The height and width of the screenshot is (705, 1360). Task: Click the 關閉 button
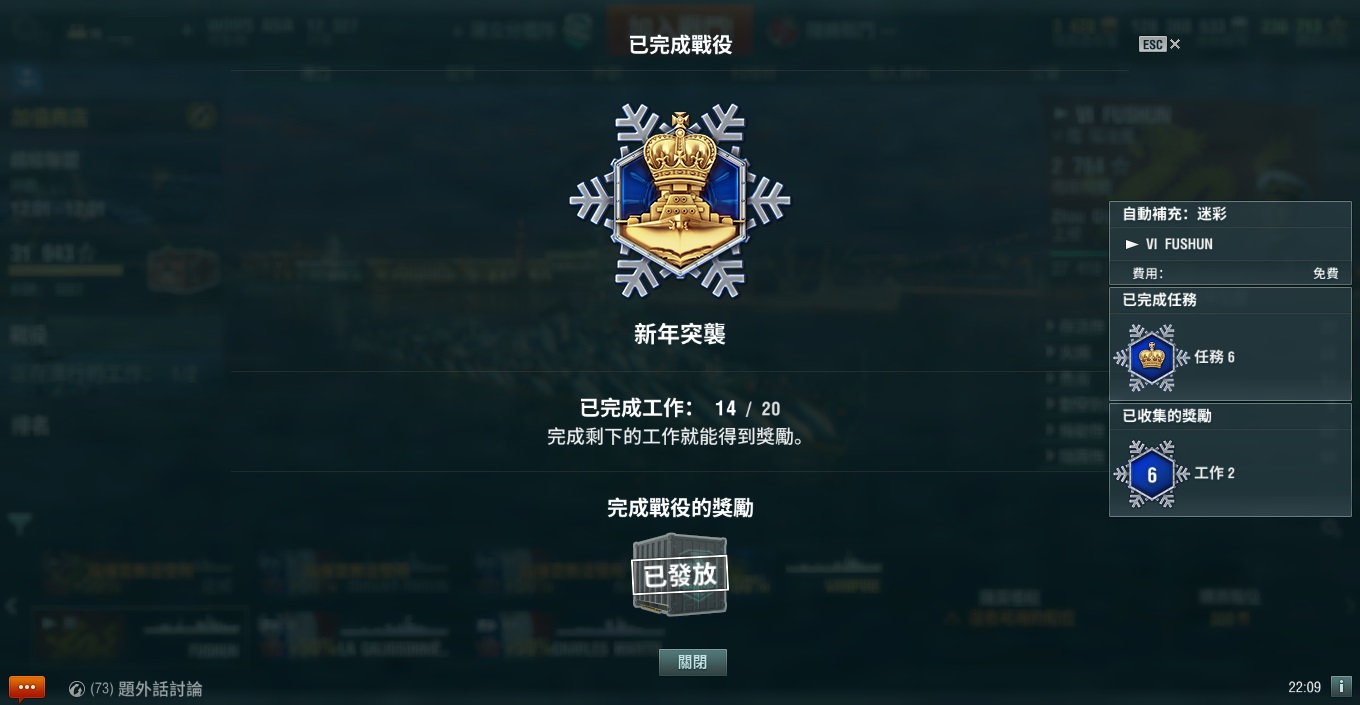(x=692, y=662)
